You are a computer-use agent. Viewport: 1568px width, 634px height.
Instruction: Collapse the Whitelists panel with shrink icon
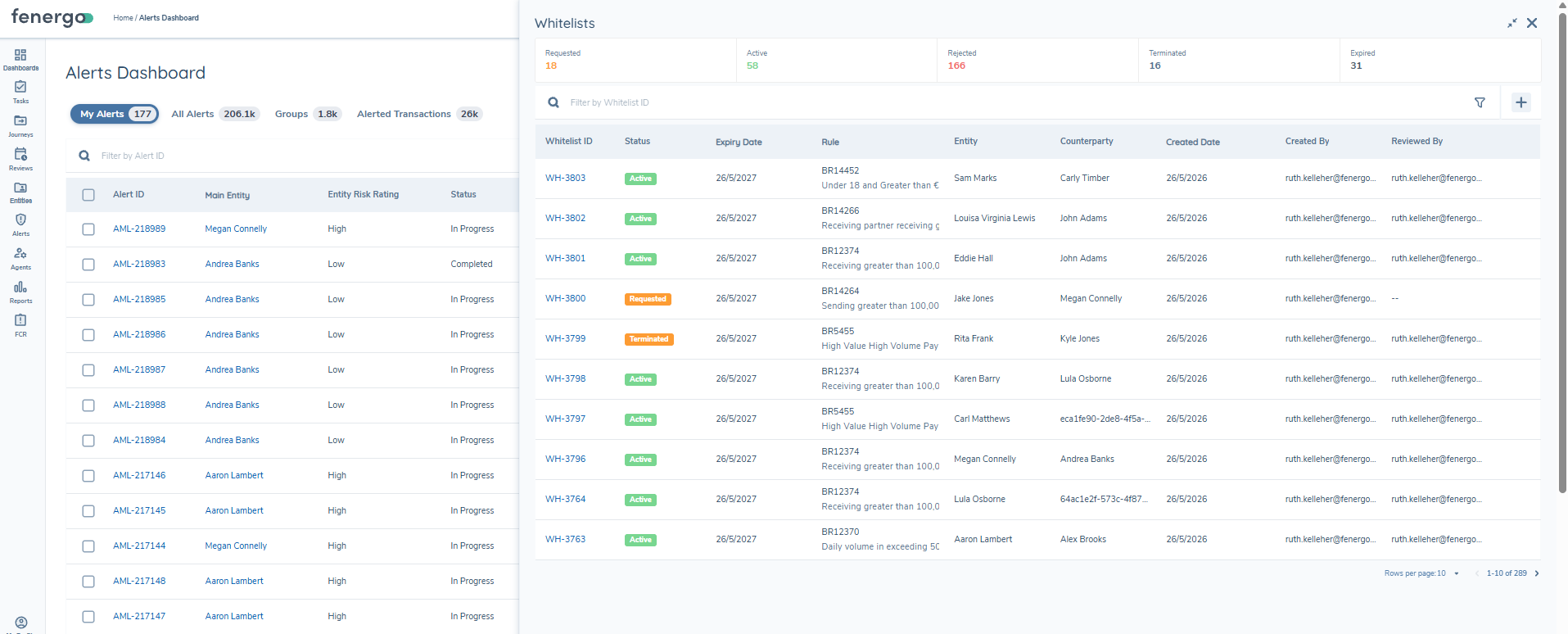[x=1512, y=23]
